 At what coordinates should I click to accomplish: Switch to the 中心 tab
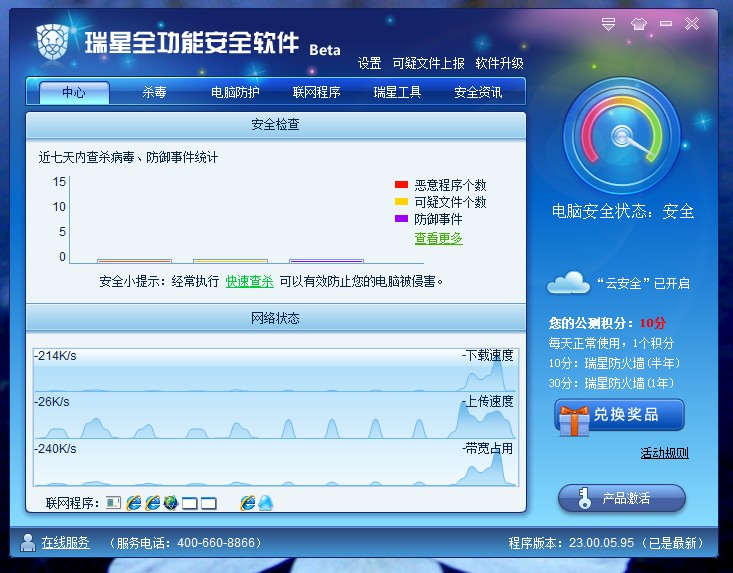click(x=74, y=92)
